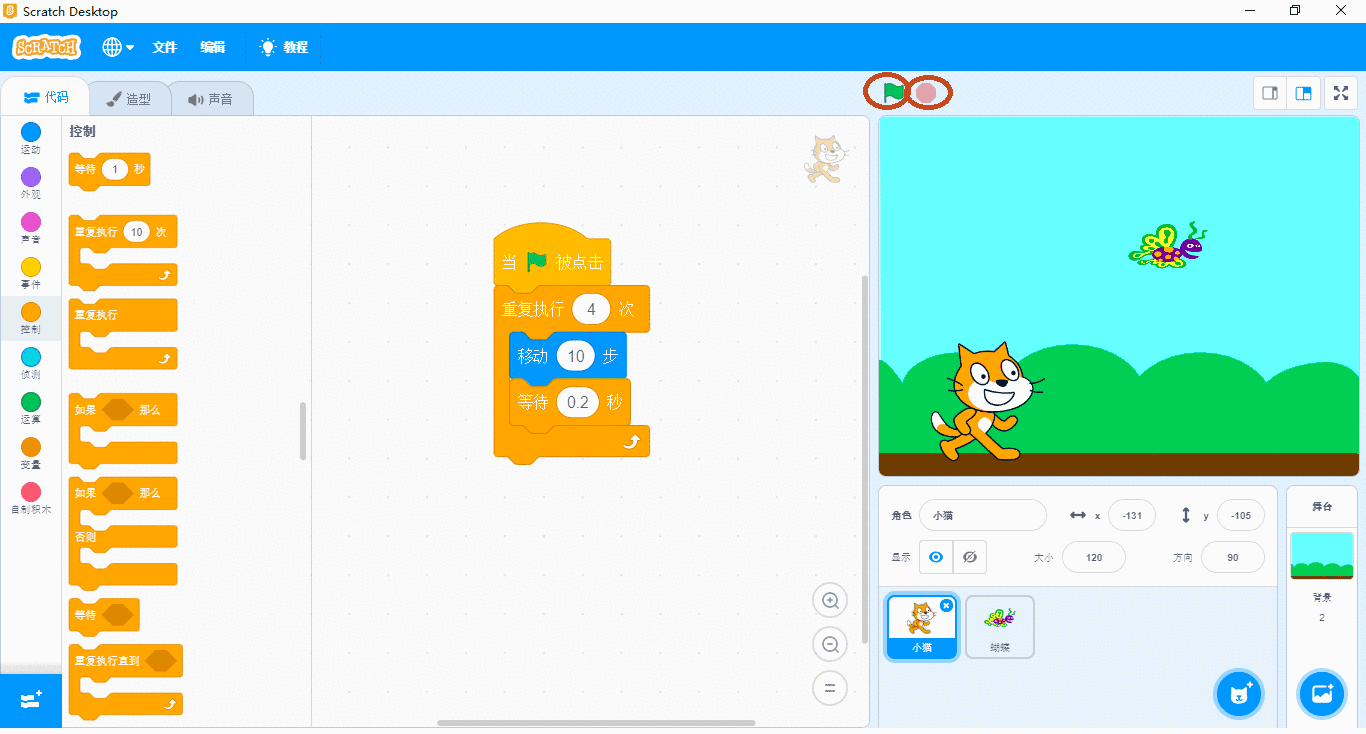Open the choose a backdrop button

pos(1322,694)
